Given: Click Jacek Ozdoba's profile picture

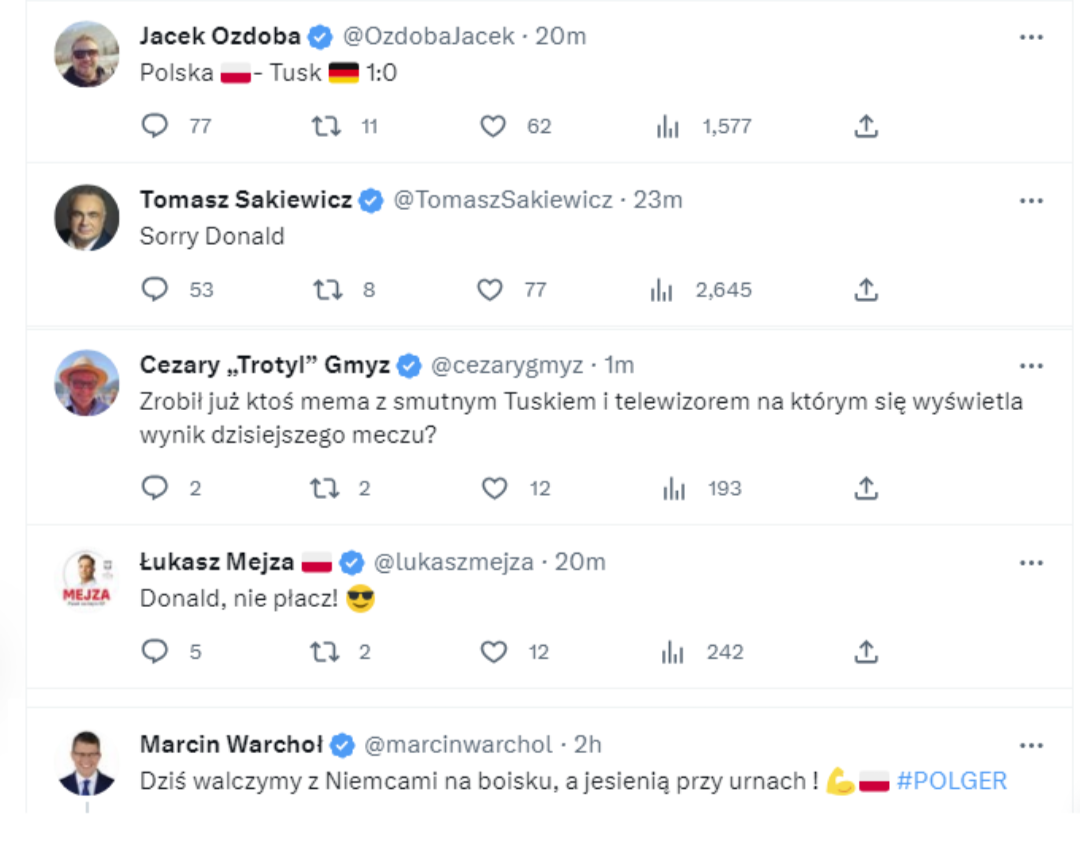Looking at the screenshot, I should coord(86,53).
